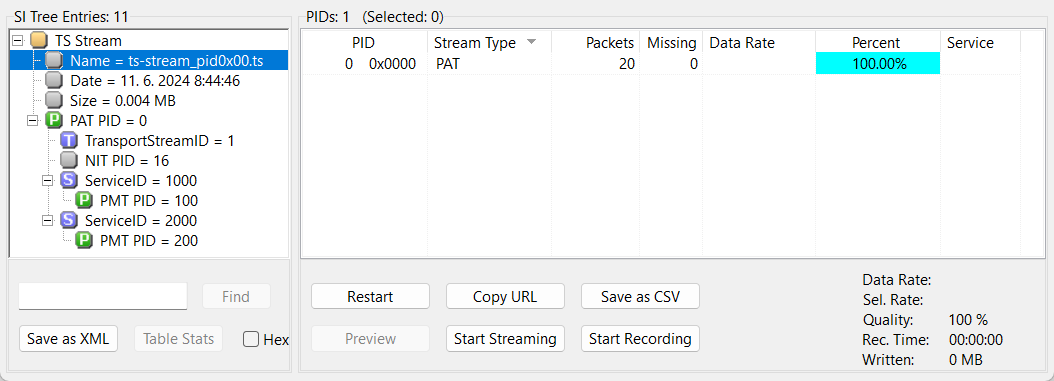Click the Save as CSV button

click(x=640, y=296)
